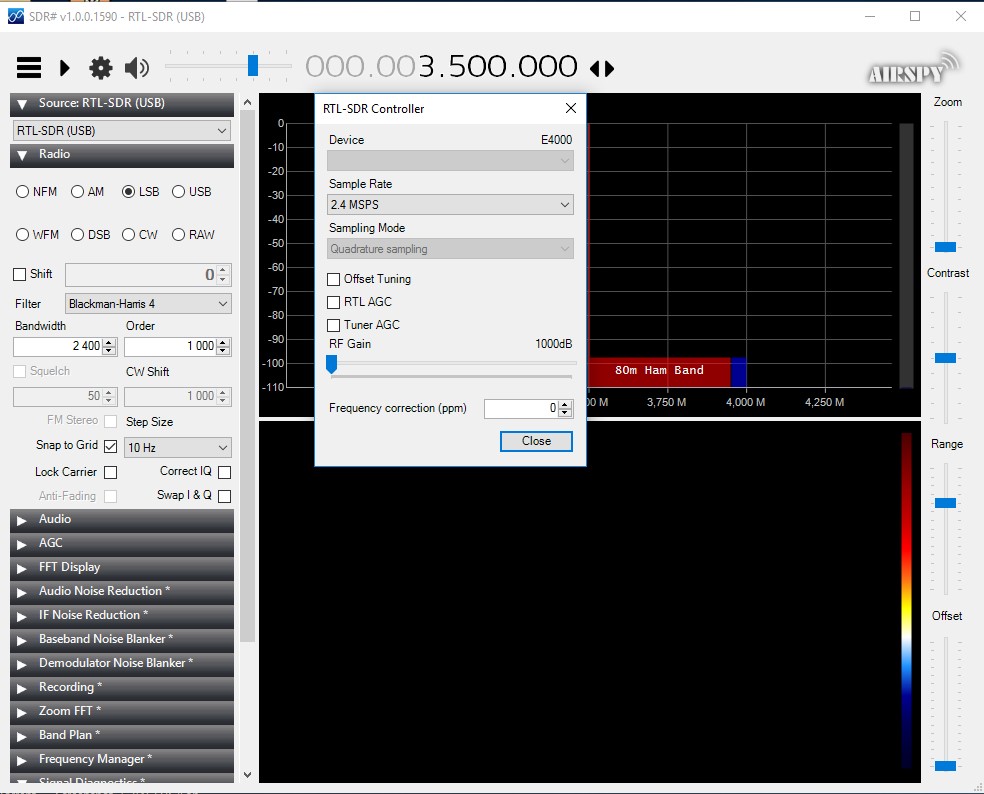Click the Range slider handle
984x794 pixels.
click(945, 503)
